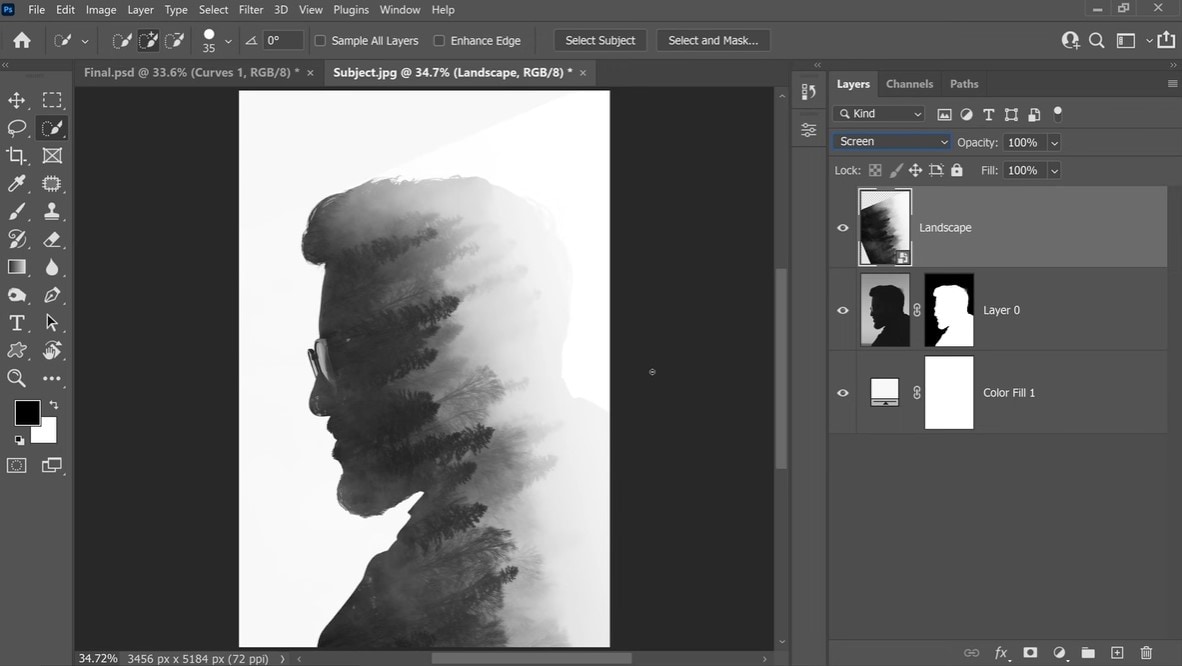
Task: Hide the Color Fill 1 layer
Action: pos(843,393)
